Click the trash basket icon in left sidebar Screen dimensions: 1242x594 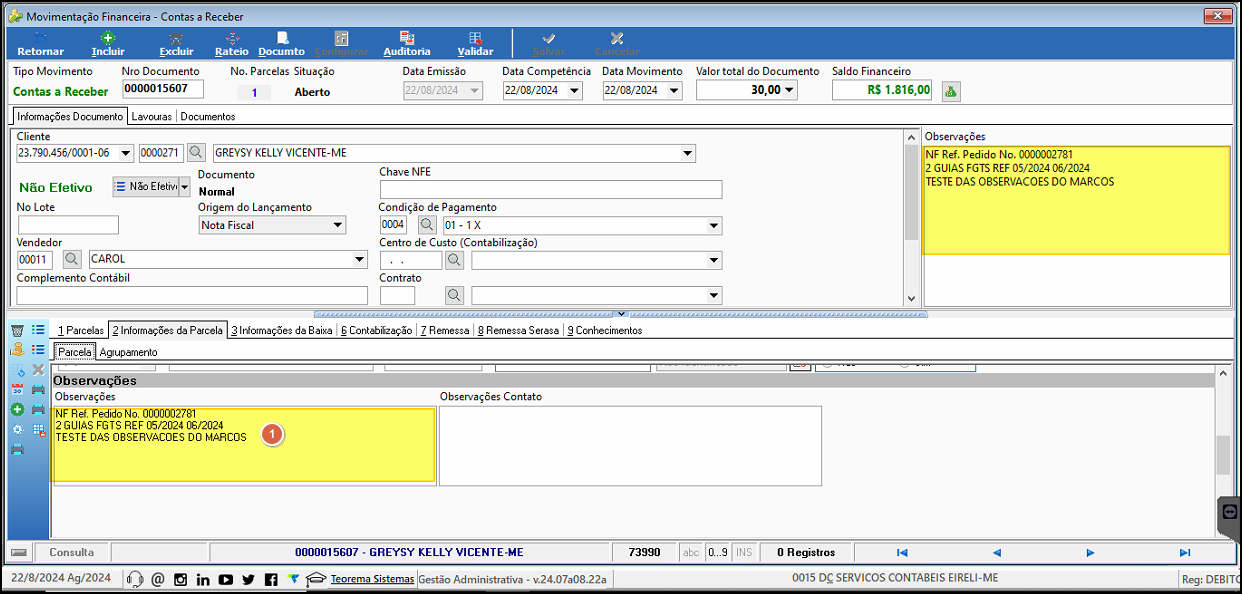[x=17, y=330]
